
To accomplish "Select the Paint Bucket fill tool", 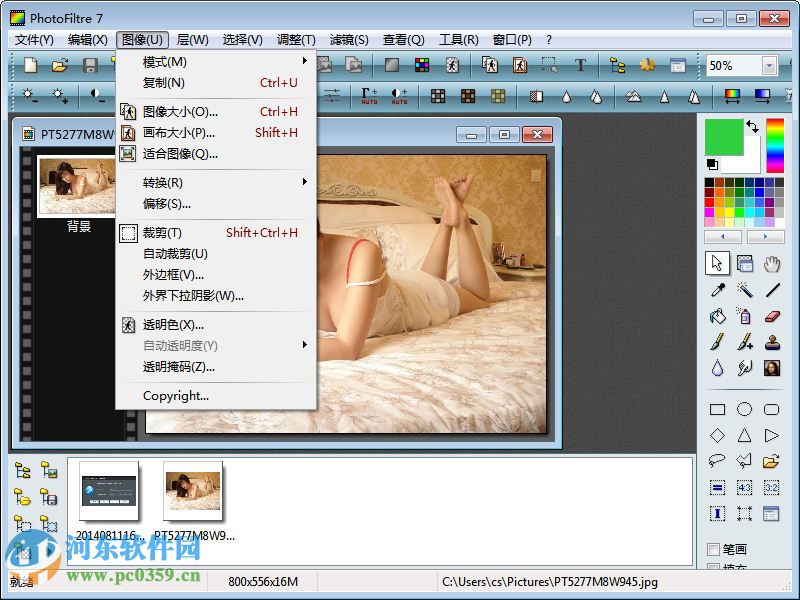I will pos(716,316).
